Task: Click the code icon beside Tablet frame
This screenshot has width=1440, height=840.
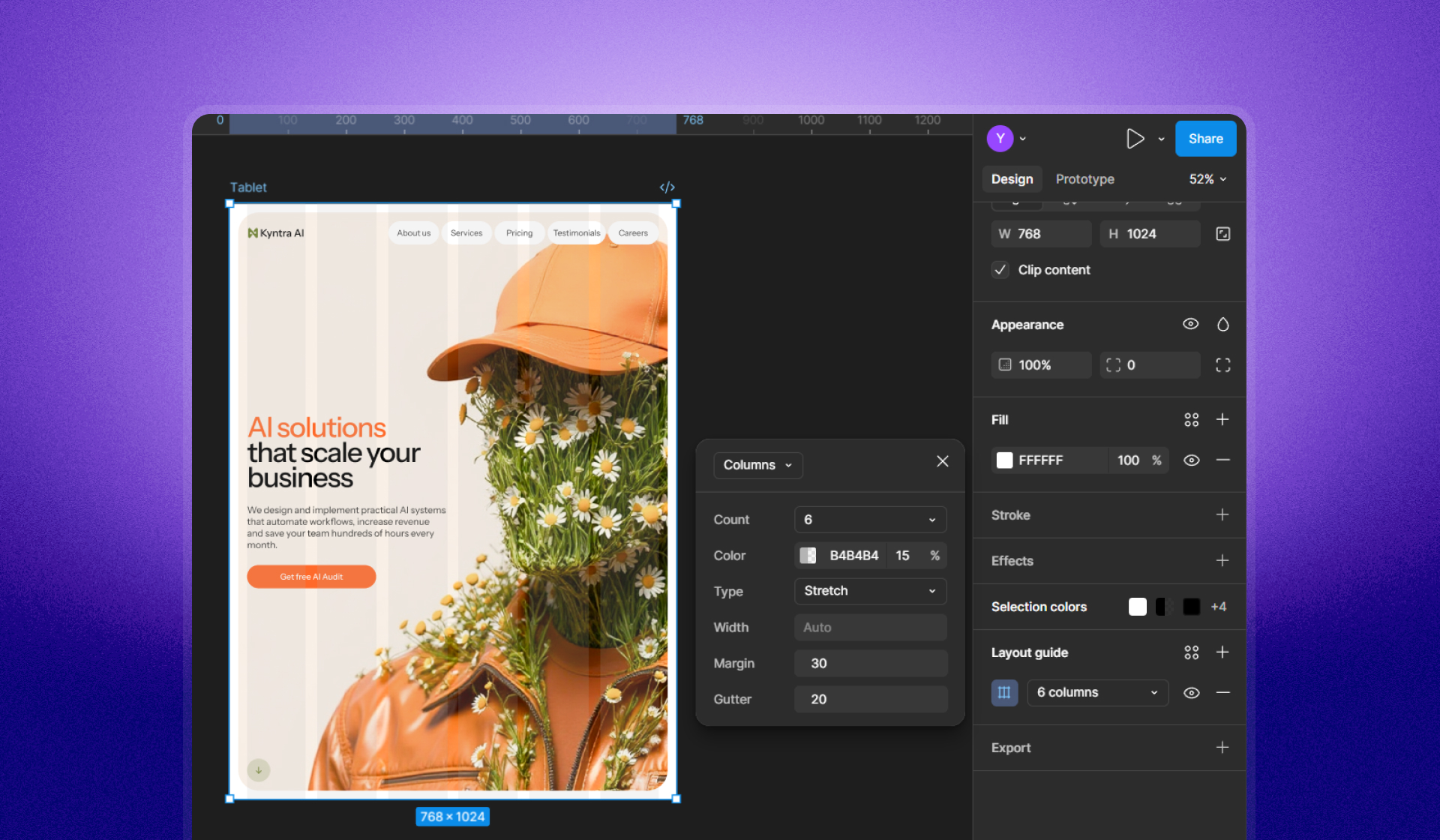Action: click(x=667, y=187)
